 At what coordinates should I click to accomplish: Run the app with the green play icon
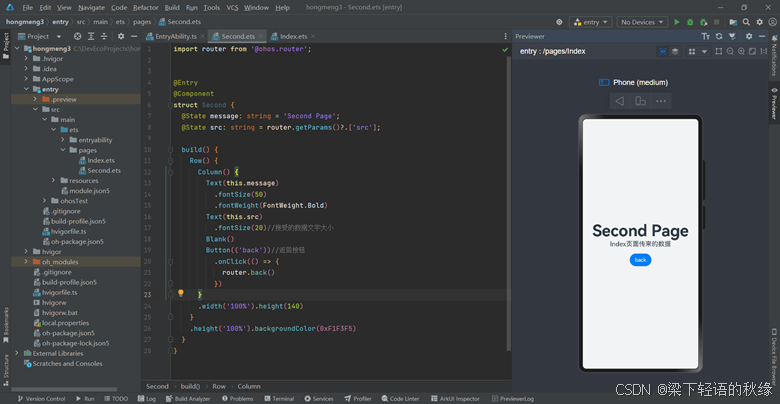[x=677, y=22]
